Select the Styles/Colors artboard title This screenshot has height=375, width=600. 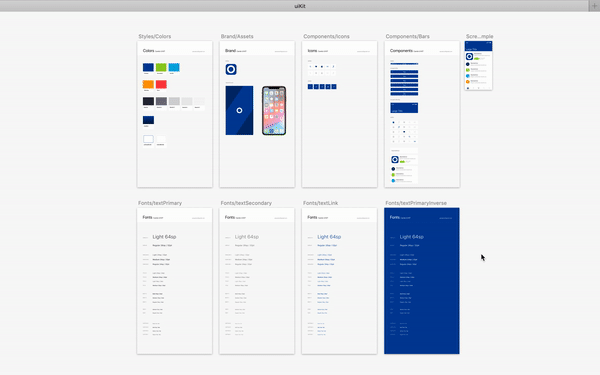(155, 36)
